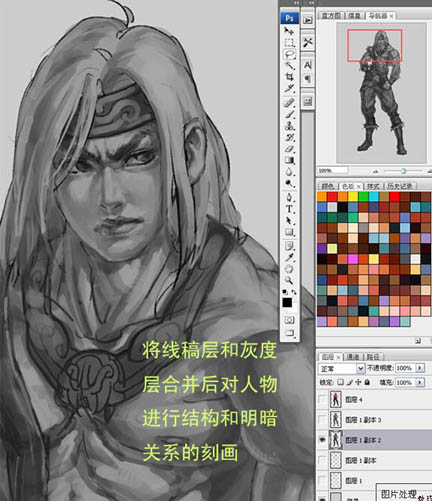Viewport: 432px width, 501px height.
Task: Select the Hand tool
Action: [x=289, y=269]
